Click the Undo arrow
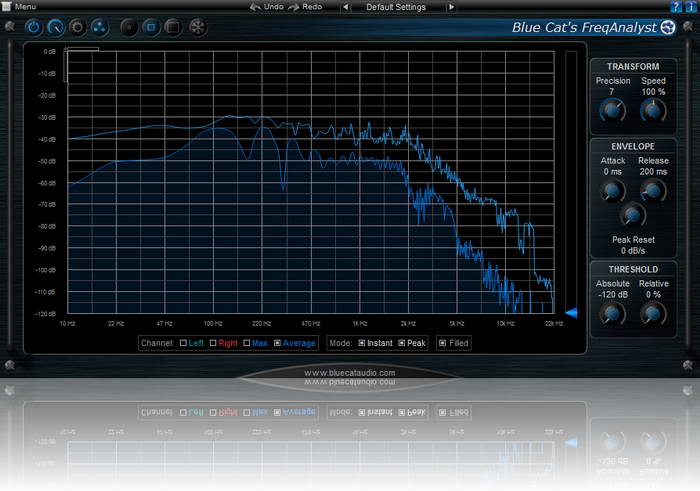 (x=255, y=7)
